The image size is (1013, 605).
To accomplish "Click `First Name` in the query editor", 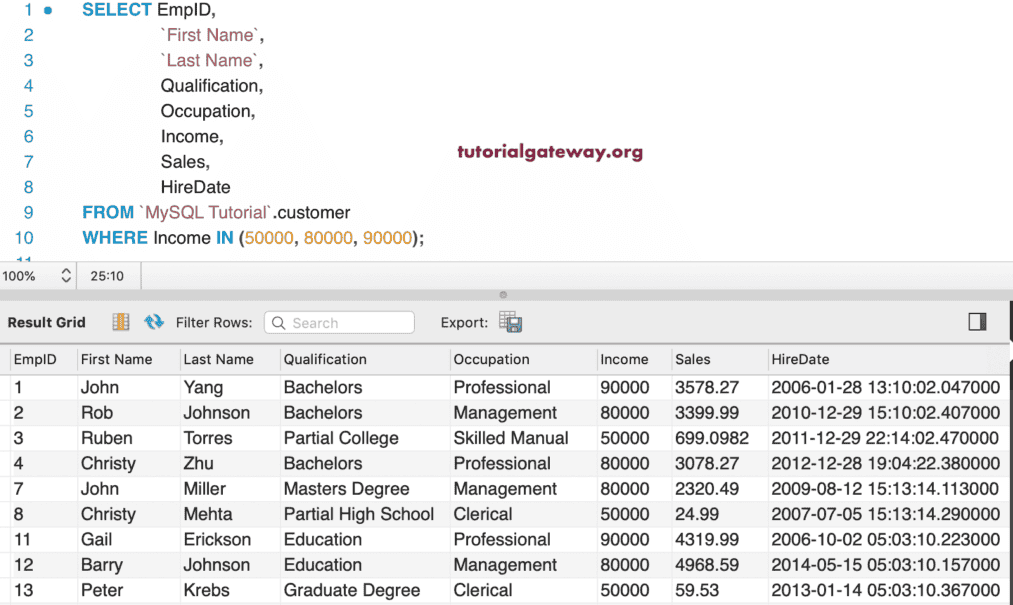I will pyautogui.click(x=210, y=35).
